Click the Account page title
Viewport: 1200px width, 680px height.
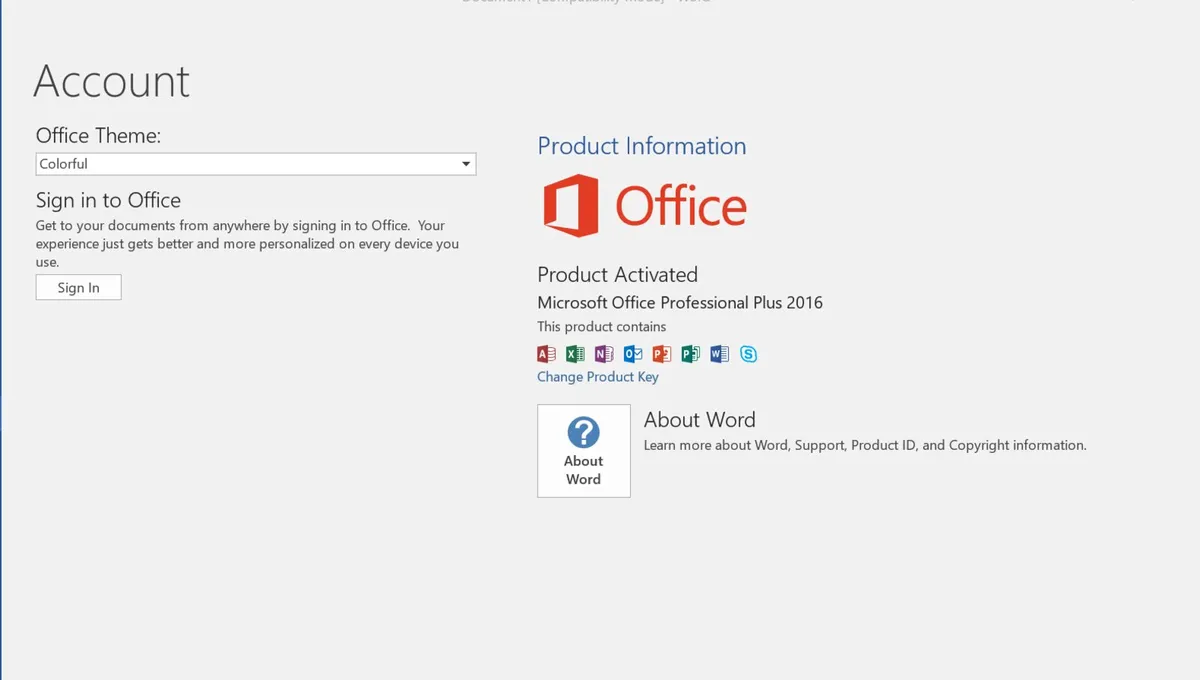(x=112, y=81)
